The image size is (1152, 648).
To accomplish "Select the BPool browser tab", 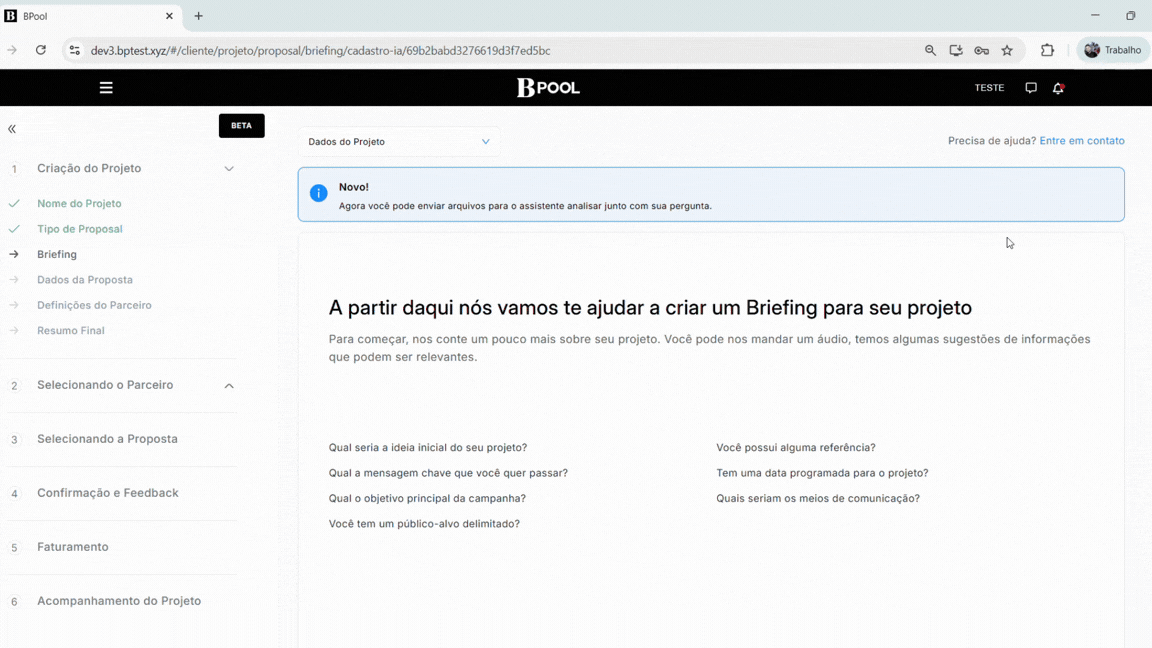I will pyautogui.click(x=90, y=15).
